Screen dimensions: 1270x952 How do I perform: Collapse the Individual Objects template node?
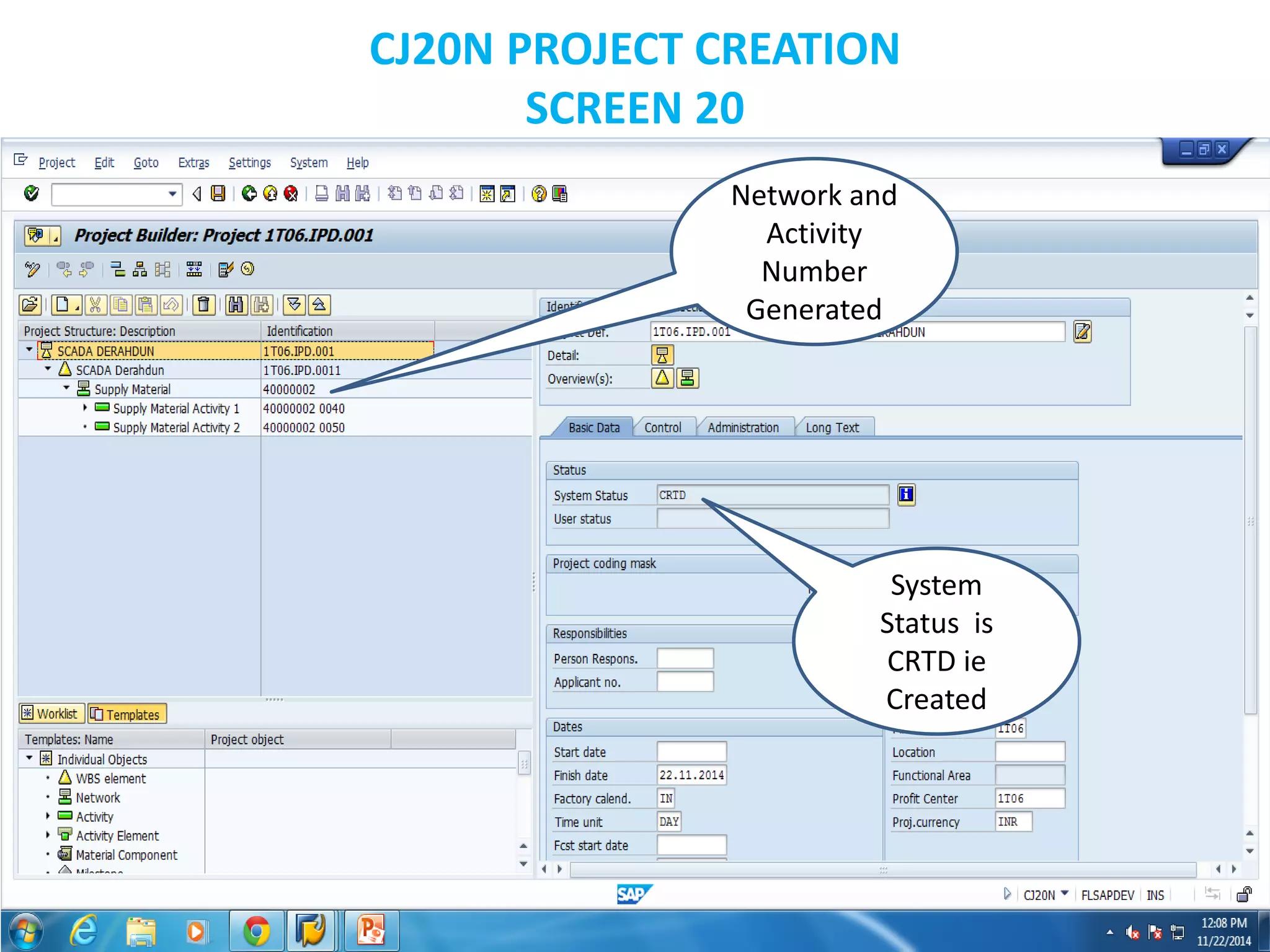[29, 758]
